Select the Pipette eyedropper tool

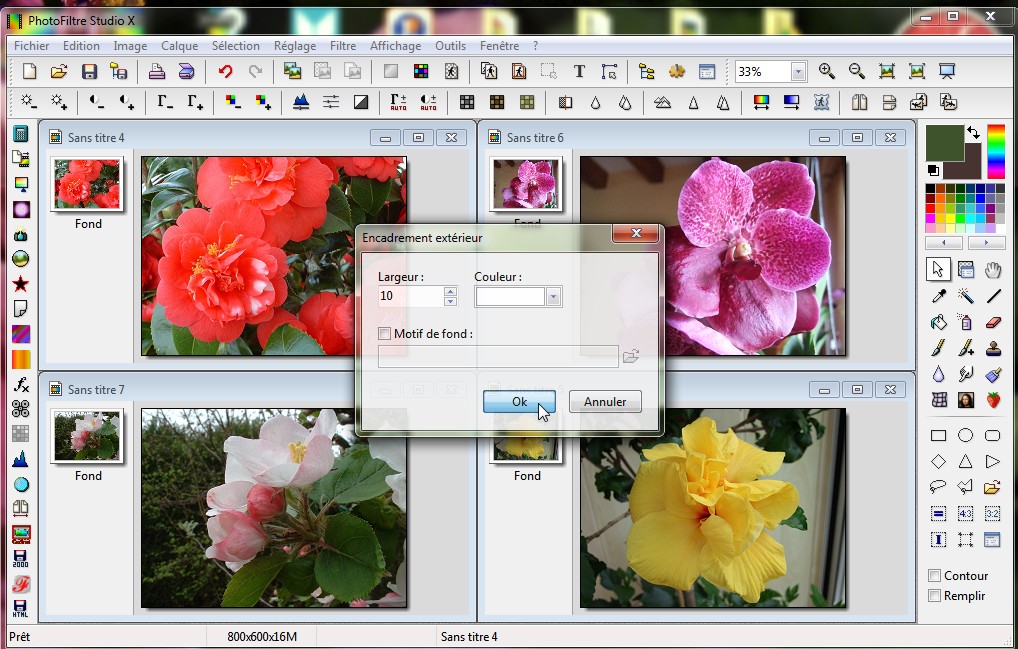[939, 296]
